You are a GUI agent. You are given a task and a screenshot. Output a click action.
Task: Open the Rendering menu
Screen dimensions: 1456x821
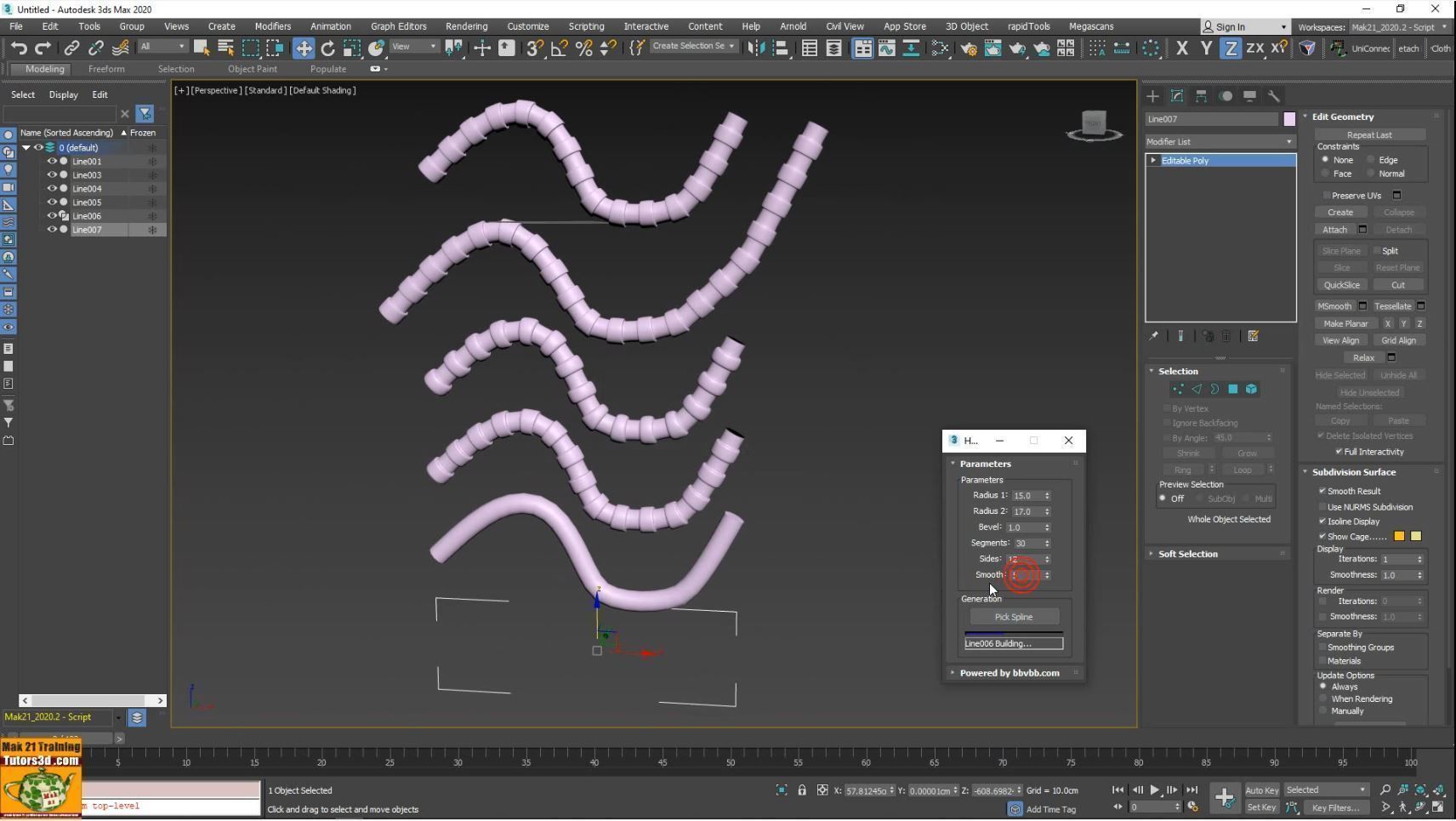[x=466, y=26]
